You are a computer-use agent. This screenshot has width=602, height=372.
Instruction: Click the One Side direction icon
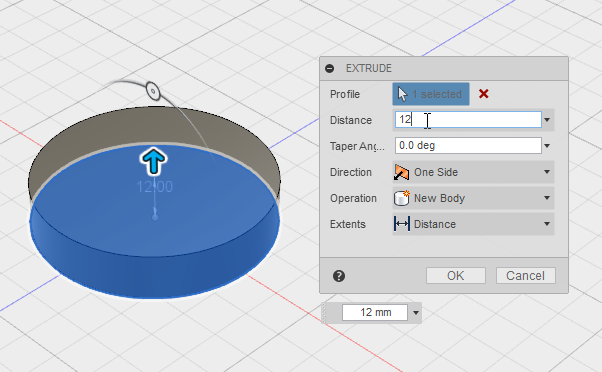(x=402, y=172)
